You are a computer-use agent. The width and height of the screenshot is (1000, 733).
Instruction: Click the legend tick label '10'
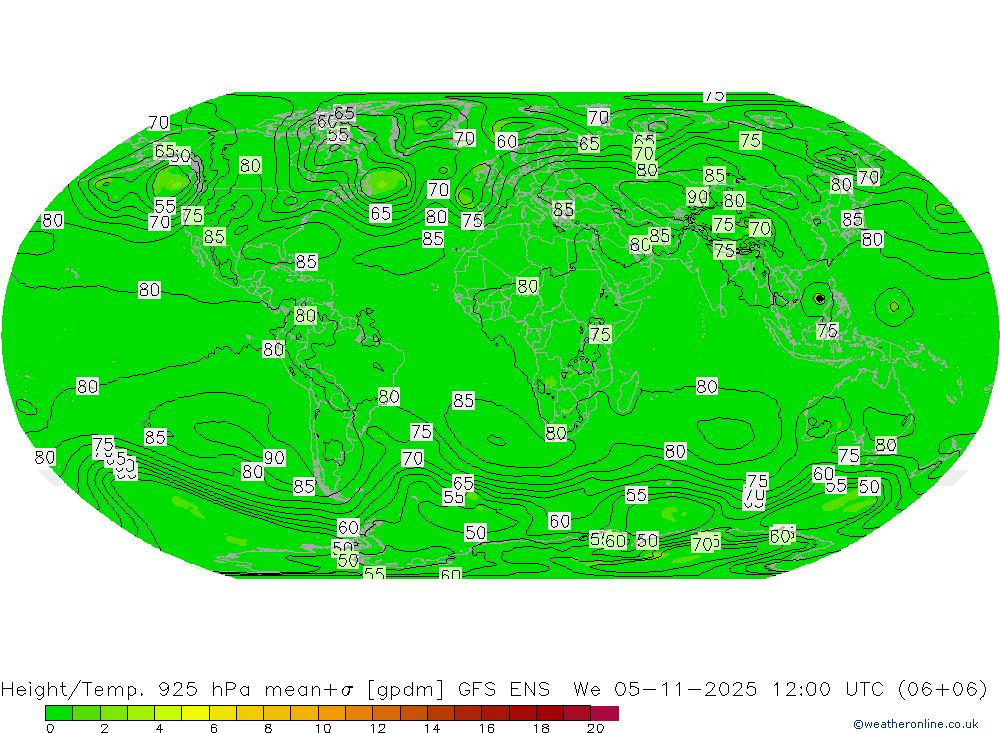pos(323,728)
